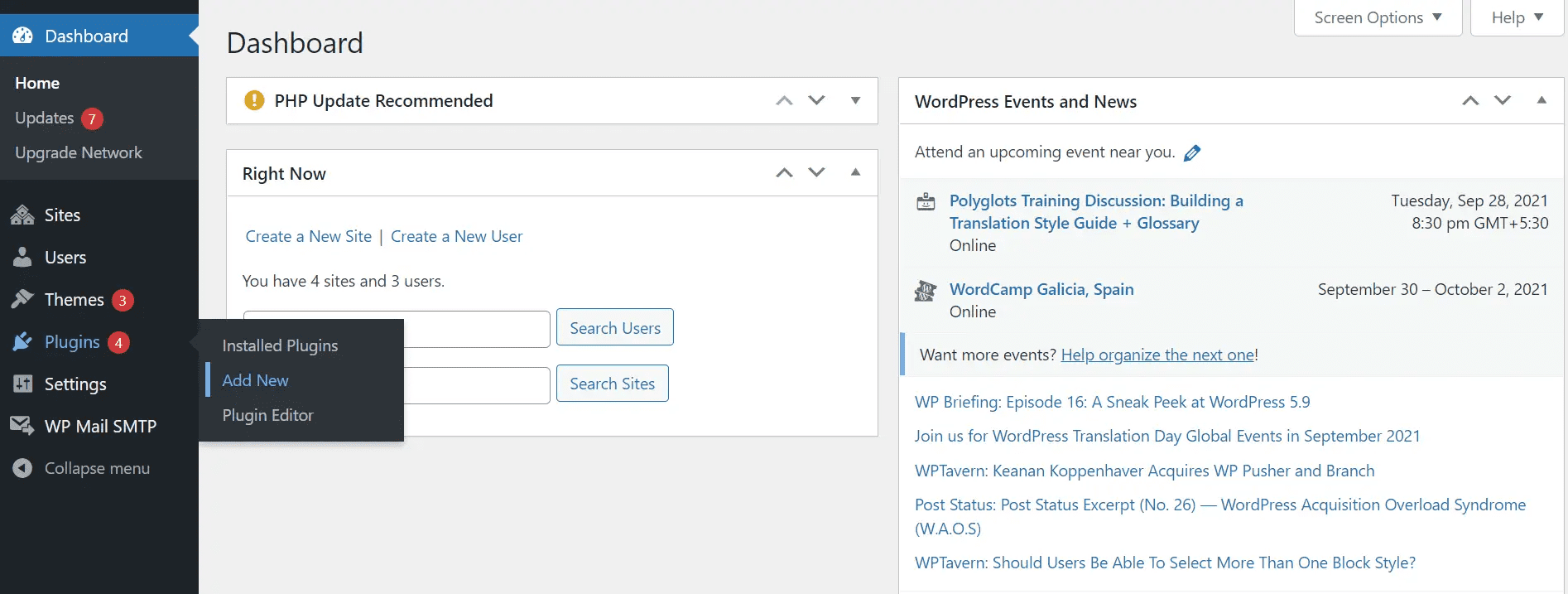Click the pencil icon to edit event location
1568x594 pixels.
[1192, 153]
